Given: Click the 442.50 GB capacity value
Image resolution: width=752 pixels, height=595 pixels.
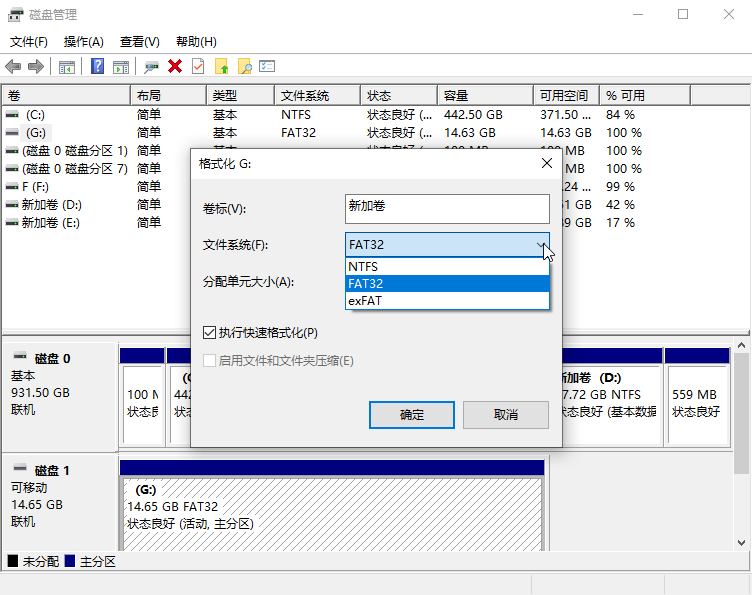Looking at the screenshot, I should (x=473, y=115).
